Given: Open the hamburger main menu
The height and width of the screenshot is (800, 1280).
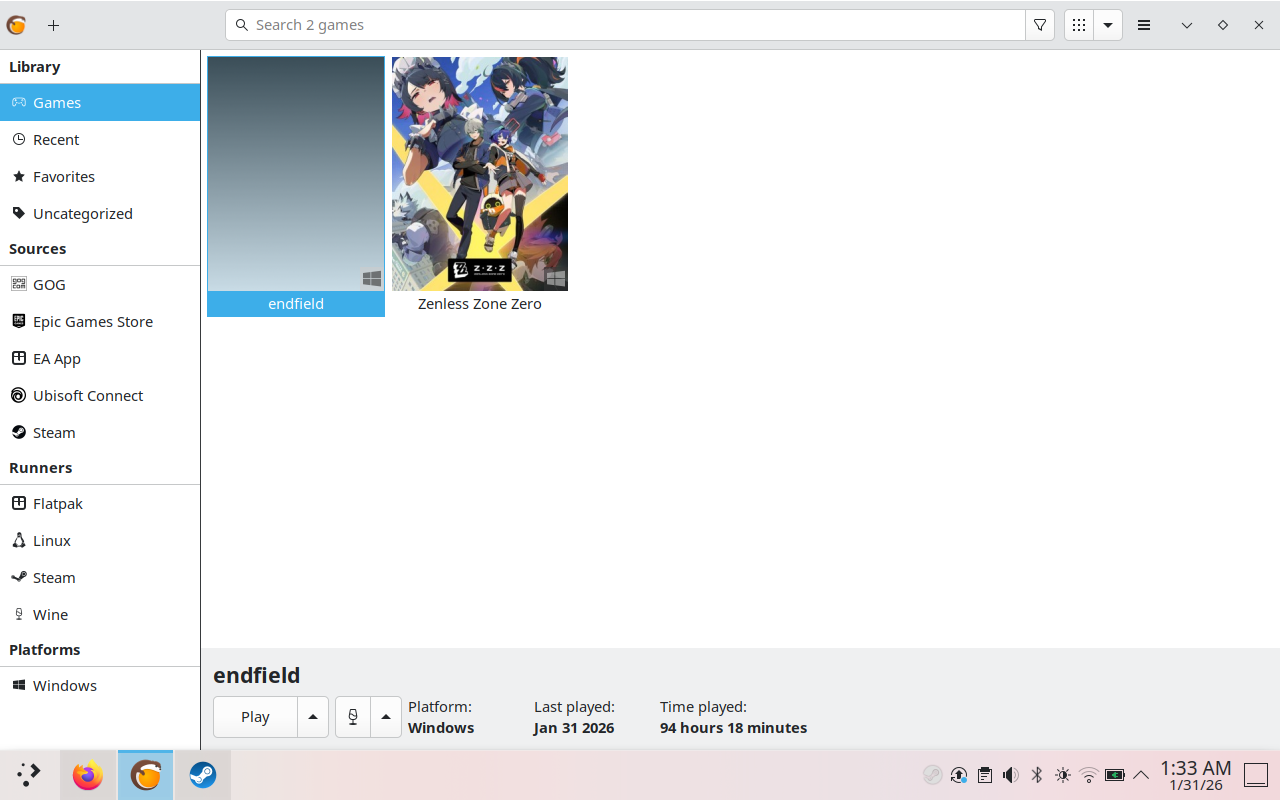Looking at the screenshot, I should click(1144, 25).
